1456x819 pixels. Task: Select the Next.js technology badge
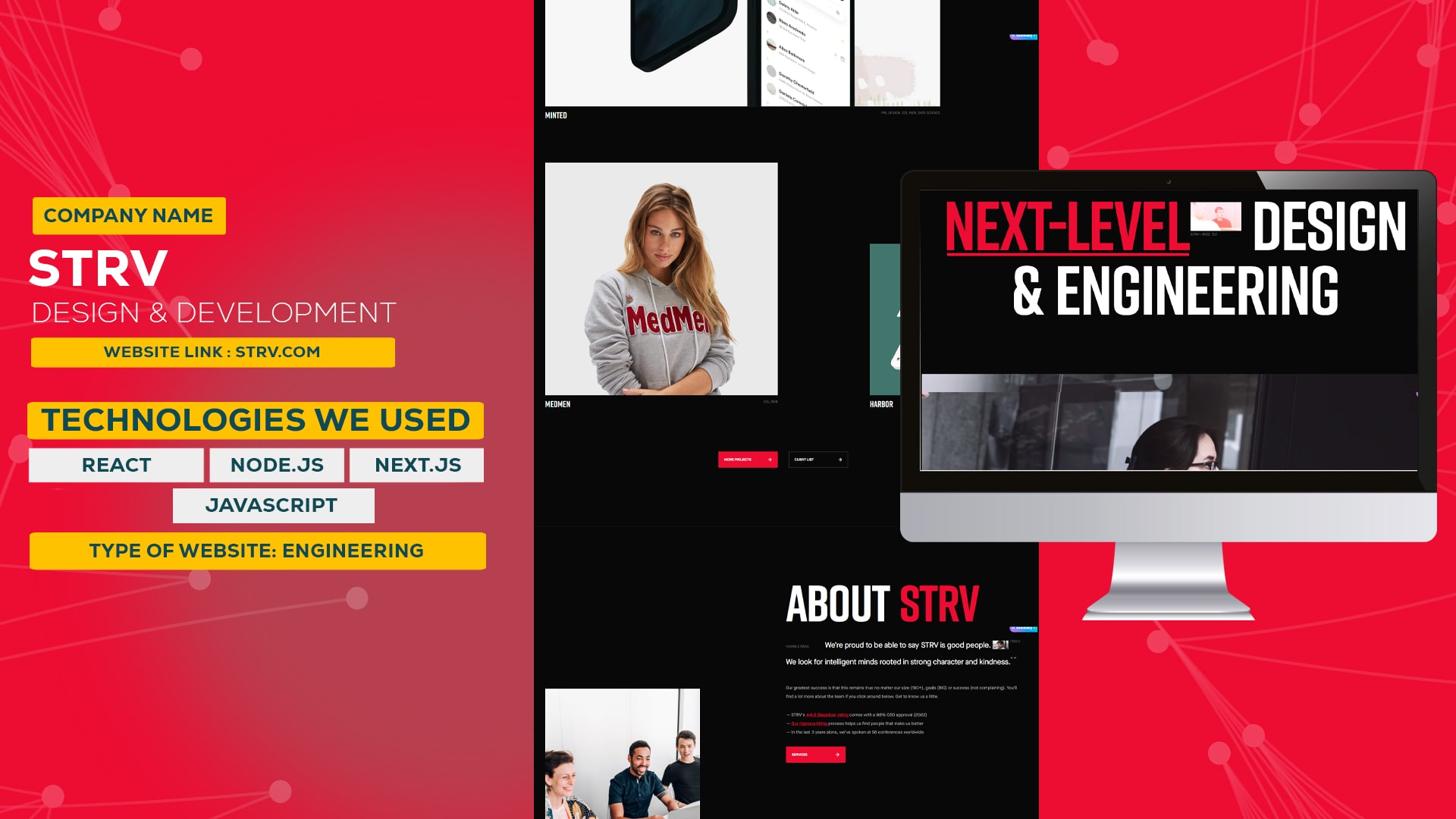418,464
